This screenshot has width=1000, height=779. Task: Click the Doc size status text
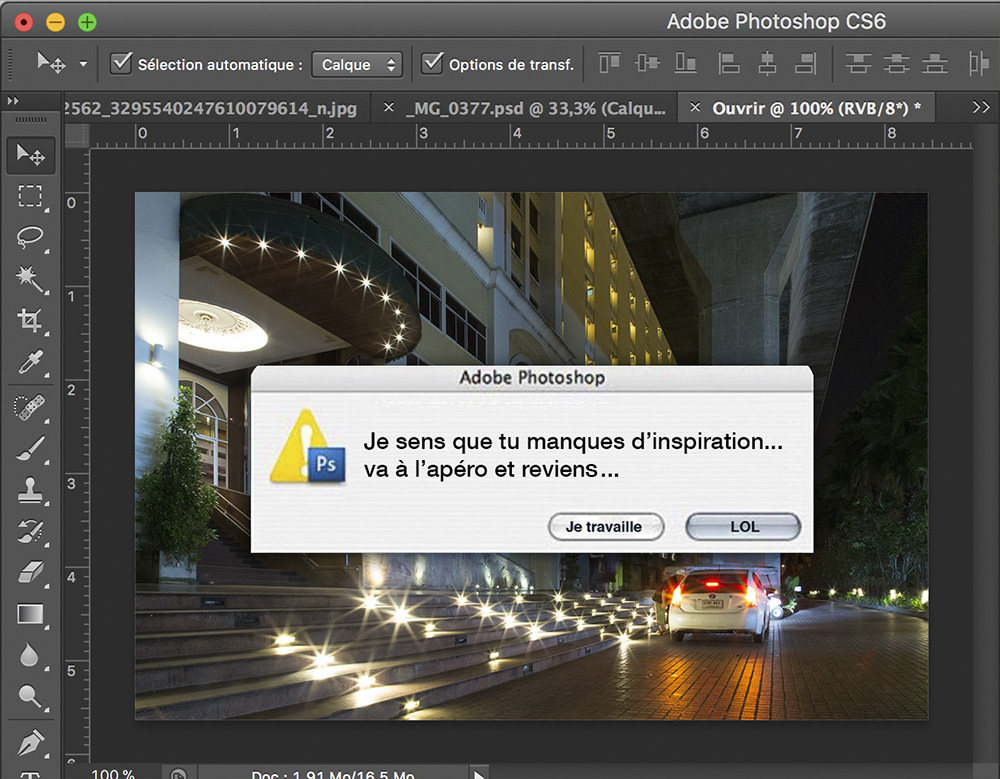pos(333,775)
